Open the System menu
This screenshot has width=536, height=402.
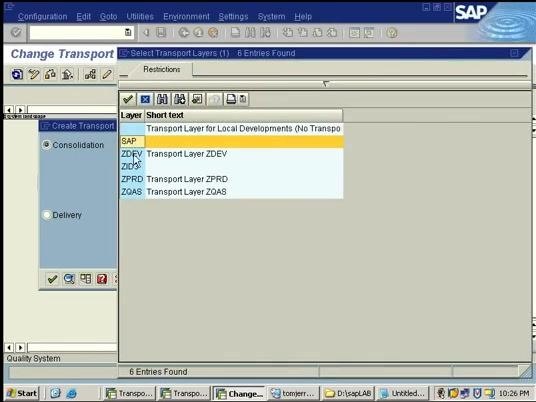271,16
